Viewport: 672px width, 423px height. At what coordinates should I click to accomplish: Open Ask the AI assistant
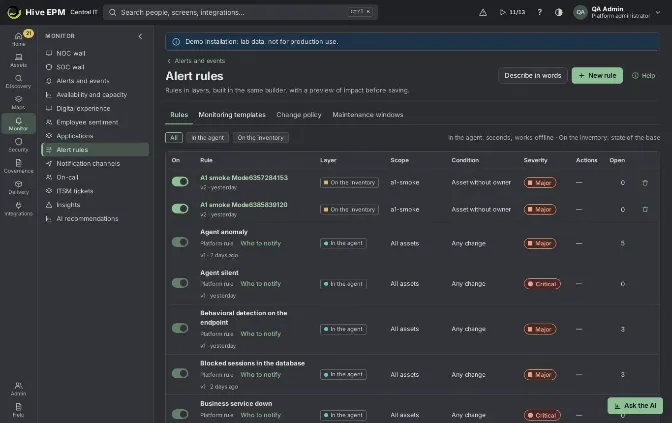(x=635, y=405)
